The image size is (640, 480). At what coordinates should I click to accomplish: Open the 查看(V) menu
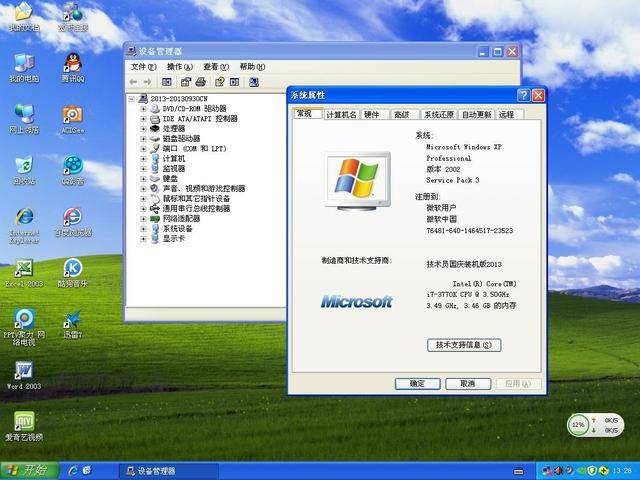(x=216, y=67)
